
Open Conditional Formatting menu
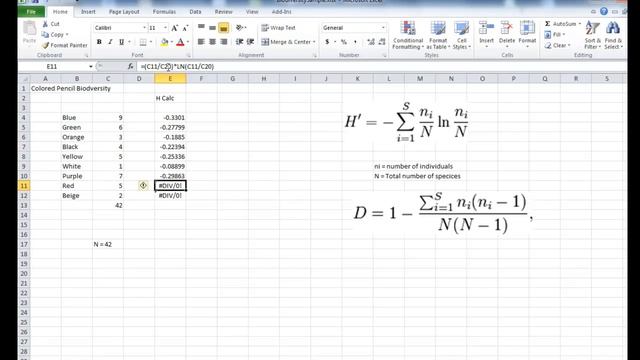pos(408,36)
